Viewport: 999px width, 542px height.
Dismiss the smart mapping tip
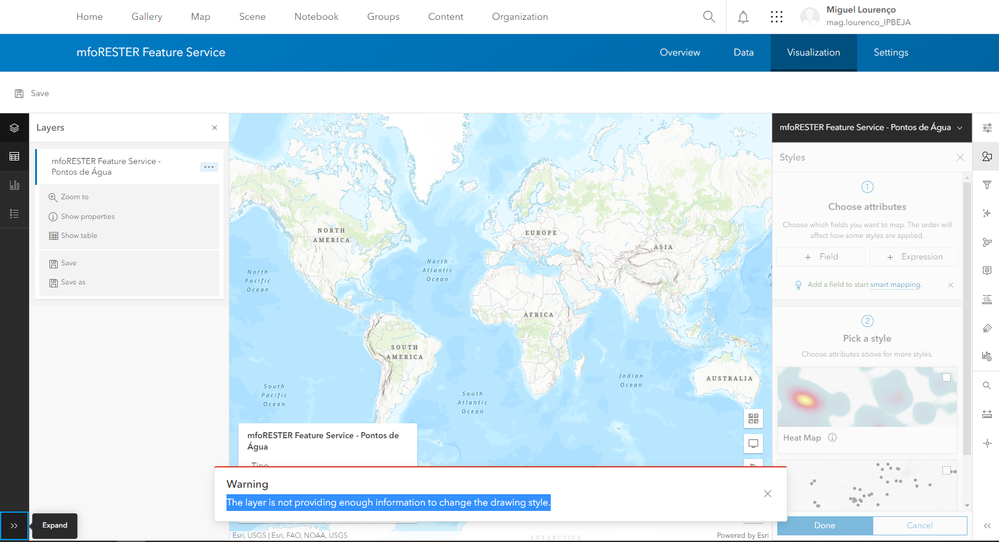coord(951,285)
